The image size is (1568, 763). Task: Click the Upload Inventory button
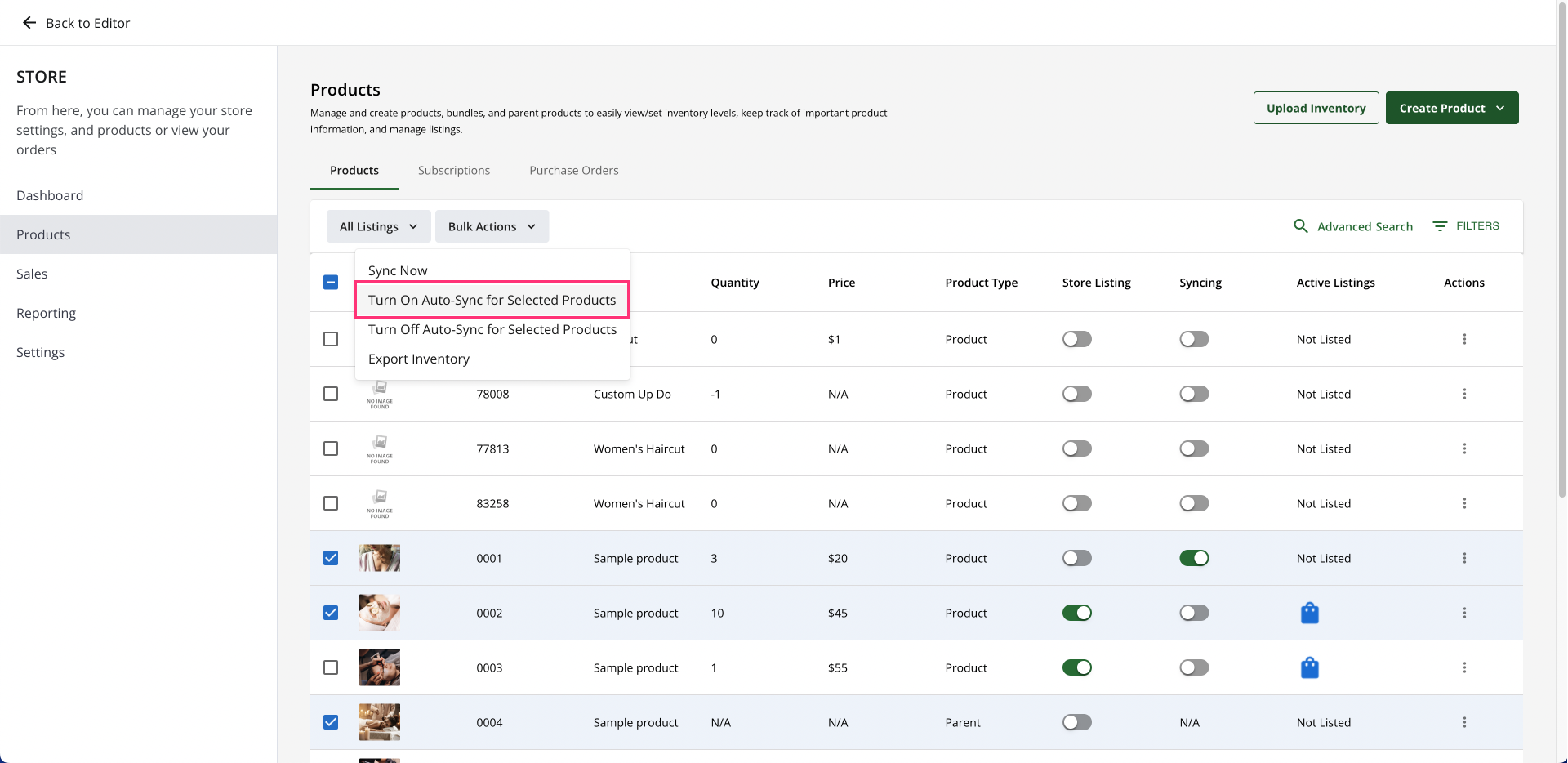pyautogui.click(x=1316, y=108)
